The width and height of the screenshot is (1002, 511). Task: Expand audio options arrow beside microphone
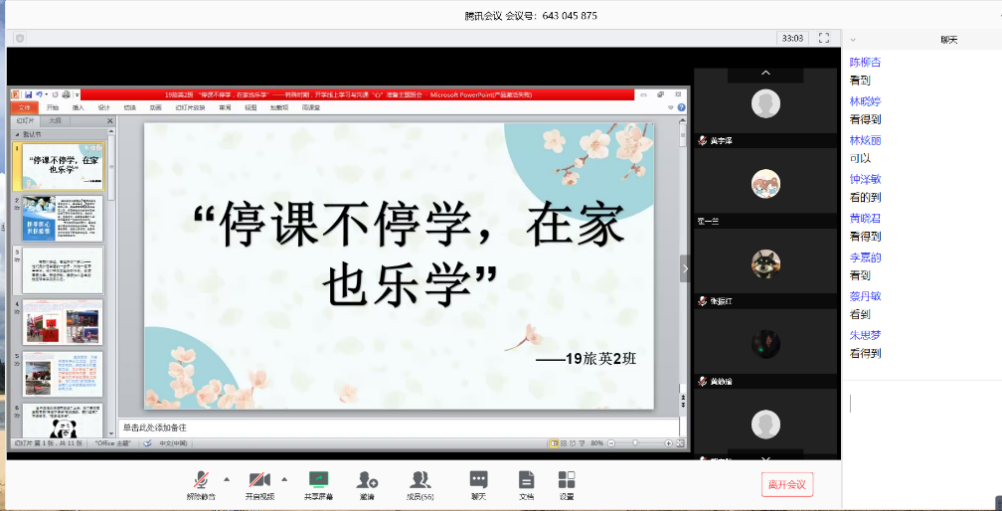226,478
